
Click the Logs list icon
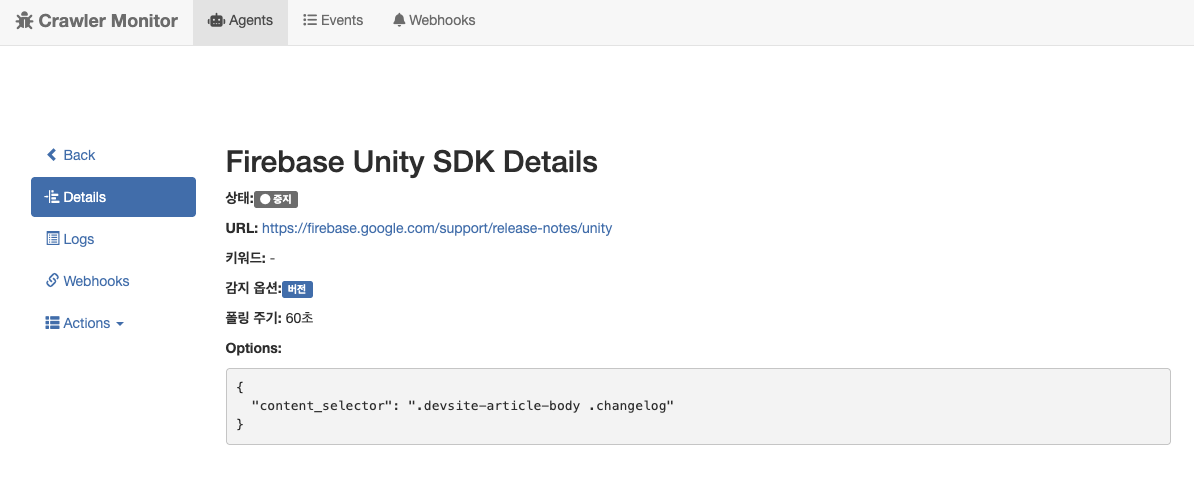[x=53, y=239]
